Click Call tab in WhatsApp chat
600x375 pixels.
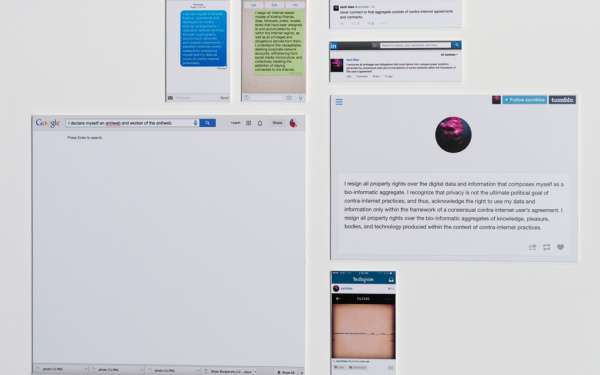pos(253,5)
